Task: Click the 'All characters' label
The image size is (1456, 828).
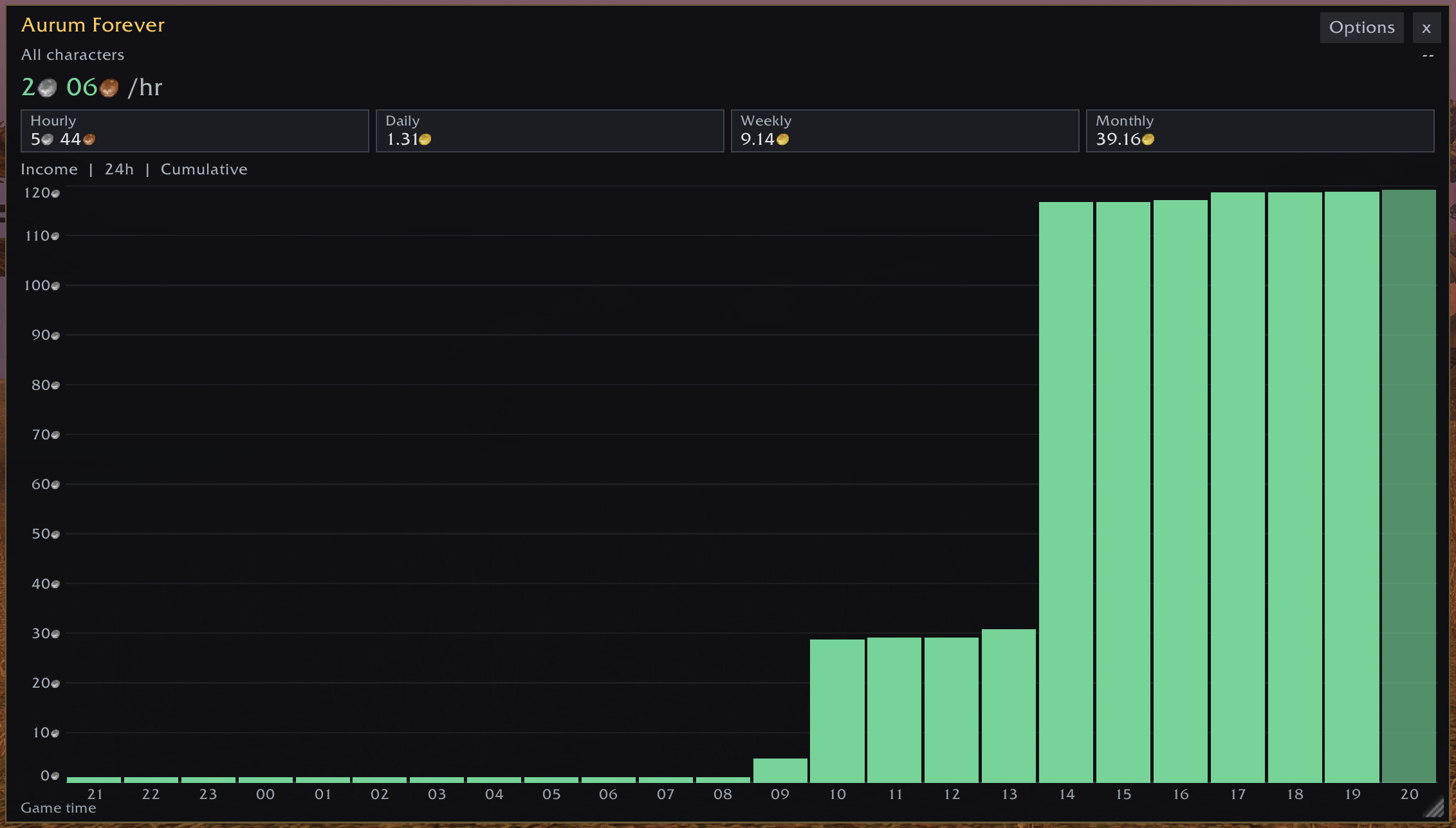Action: point(73,55)
